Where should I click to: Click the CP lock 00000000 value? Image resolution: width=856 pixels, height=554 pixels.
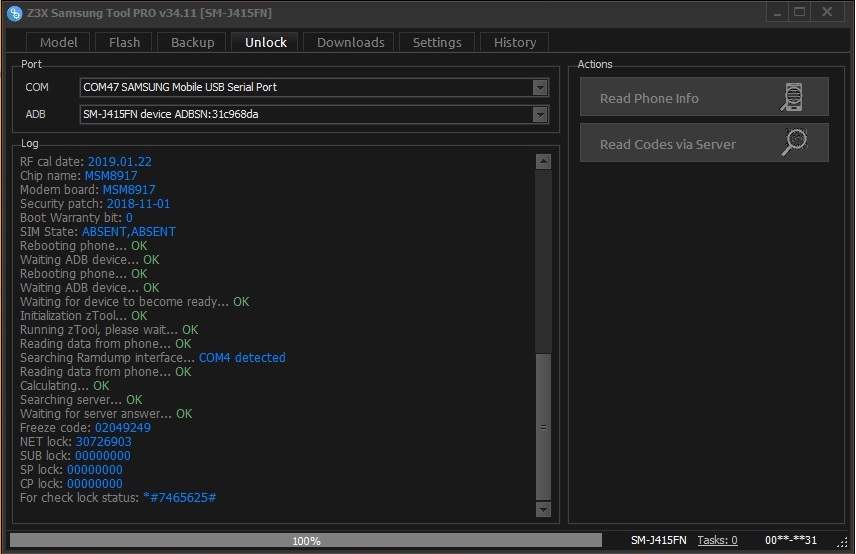94,484
